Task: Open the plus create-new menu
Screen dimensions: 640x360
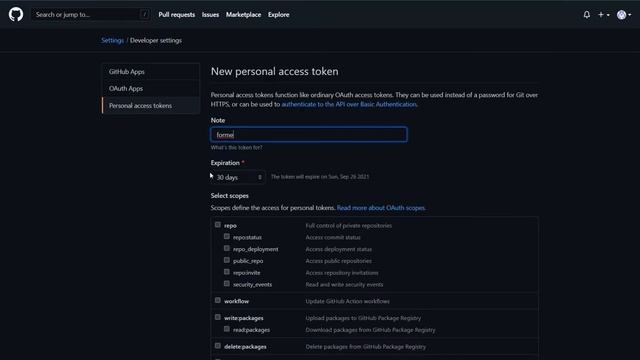Action: point(604,15)
